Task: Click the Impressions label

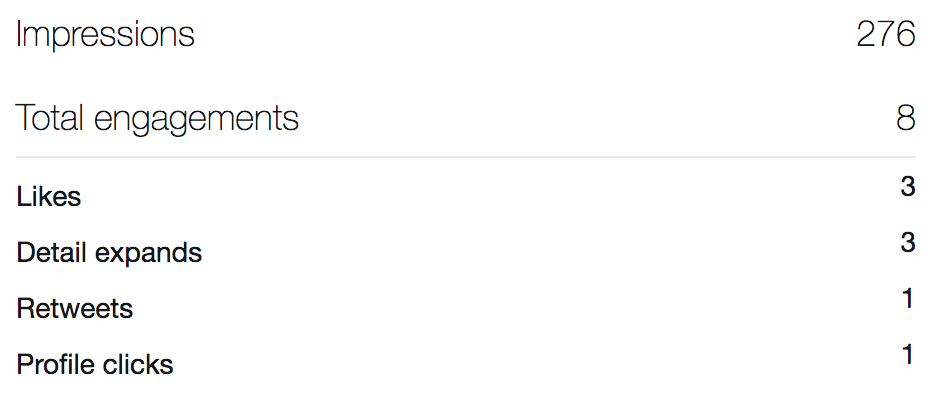Action: (x=105, y=35)
